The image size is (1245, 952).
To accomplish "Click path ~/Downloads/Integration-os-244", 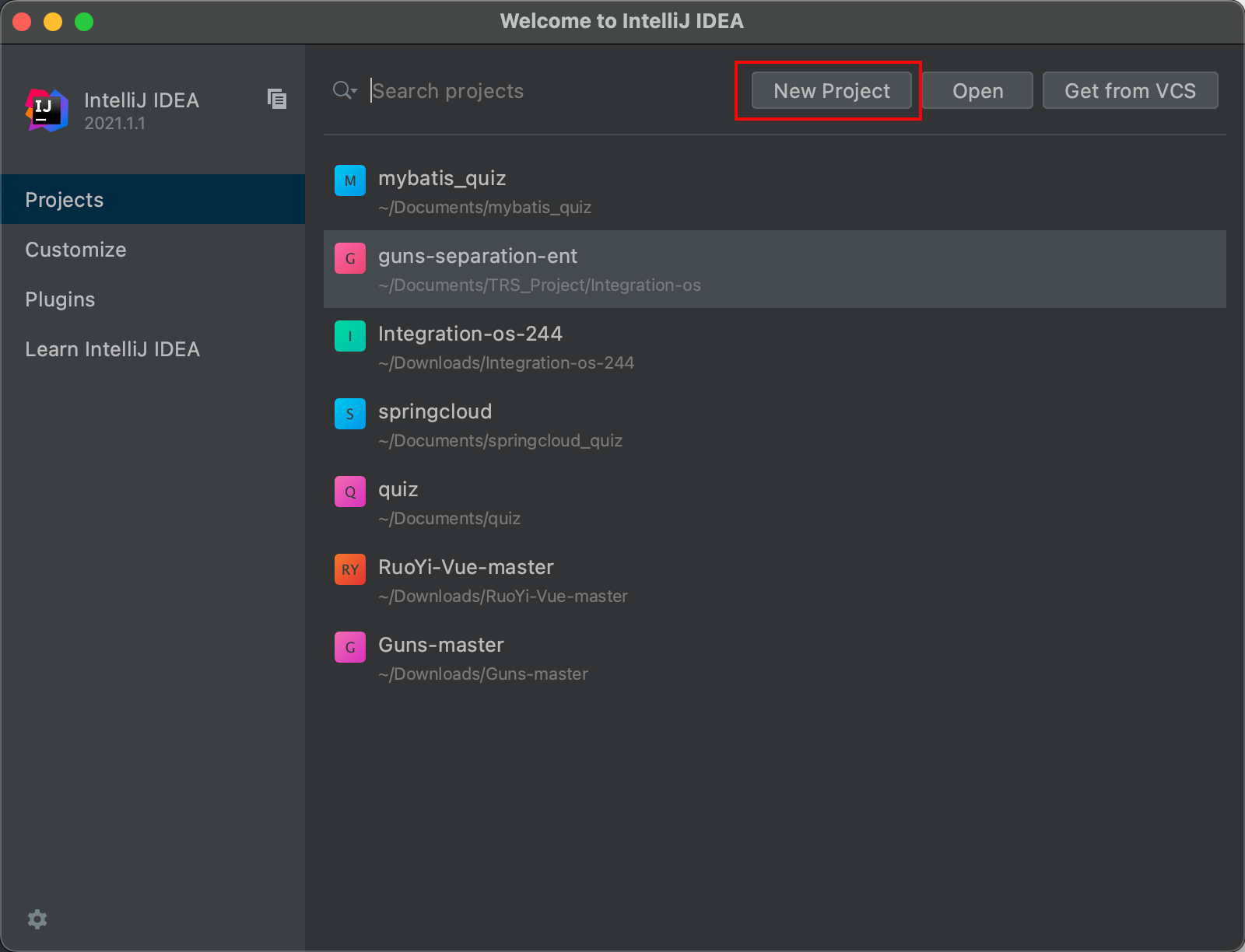I will coord(506,363).
